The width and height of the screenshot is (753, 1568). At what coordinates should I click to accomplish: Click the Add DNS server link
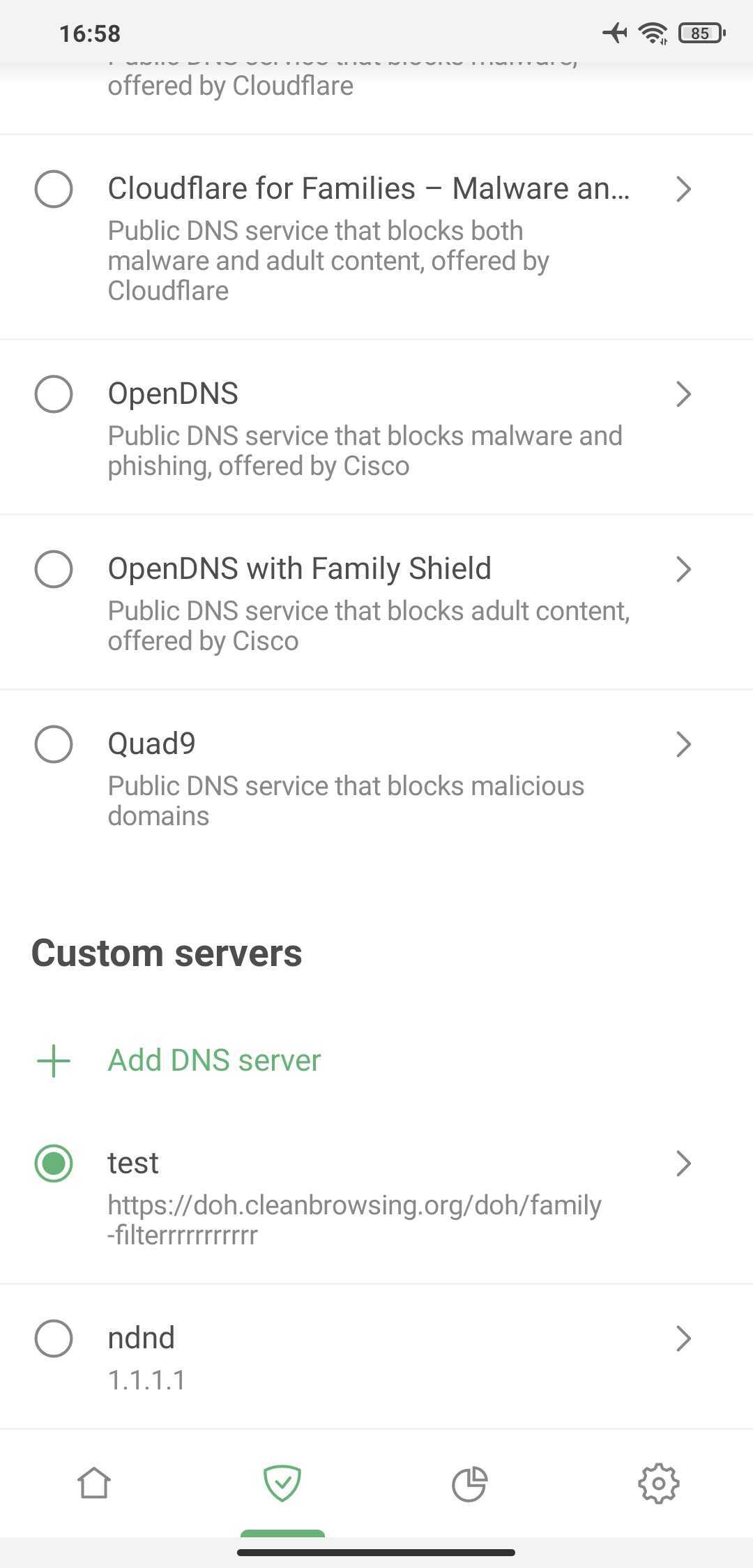coord(213,1060)
